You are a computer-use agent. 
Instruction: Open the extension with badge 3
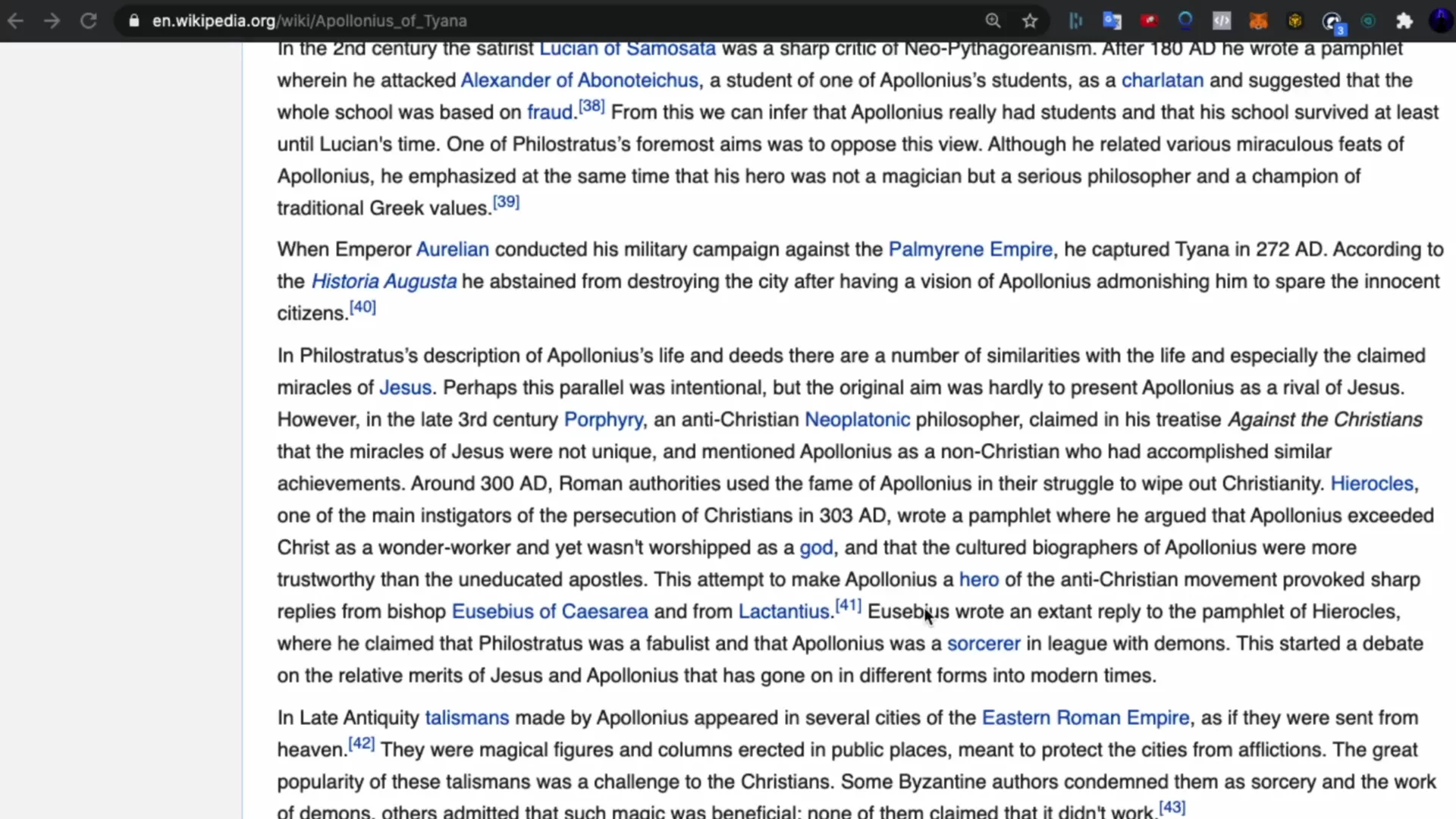1332,22
